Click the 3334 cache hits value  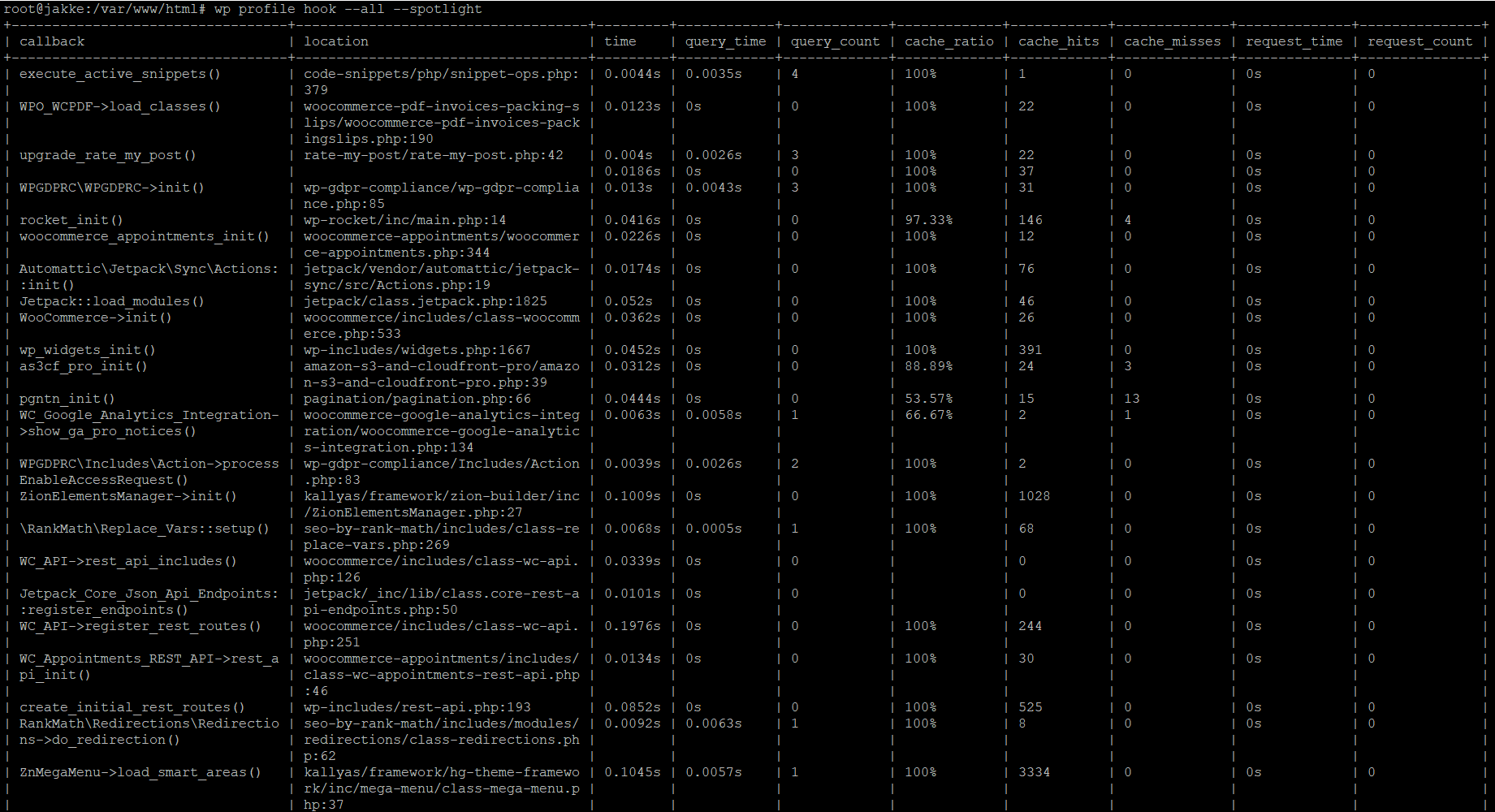click(1034, 772)
